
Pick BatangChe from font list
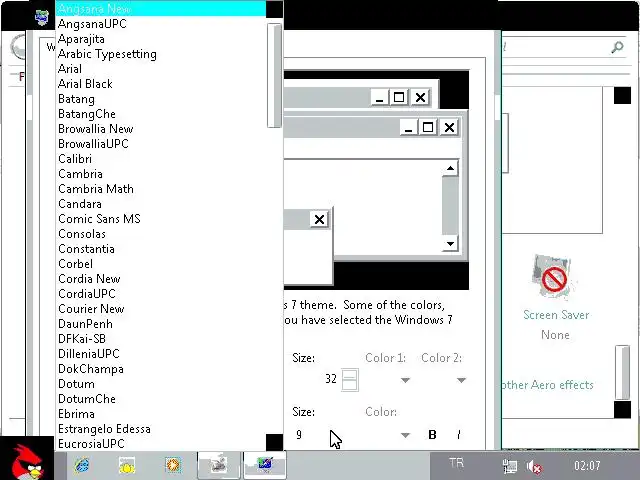coord(161,114)
